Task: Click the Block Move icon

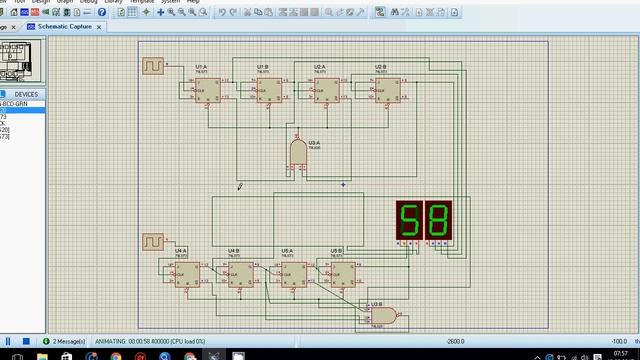Action: pos(293,12)
